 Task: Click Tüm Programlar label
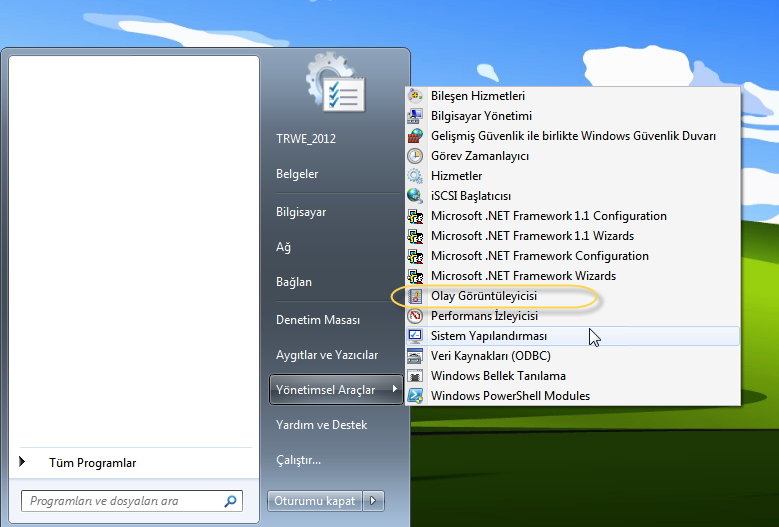[92, 463]
